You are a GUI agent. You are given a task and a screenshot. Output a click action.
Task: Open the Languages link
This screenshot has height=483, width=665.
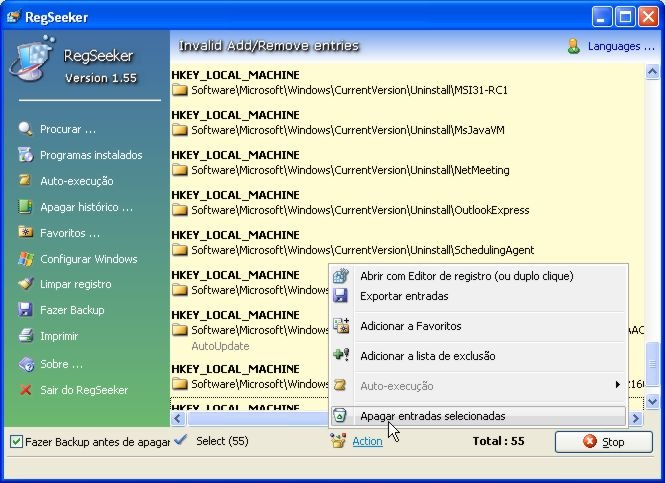coord(621,46)
